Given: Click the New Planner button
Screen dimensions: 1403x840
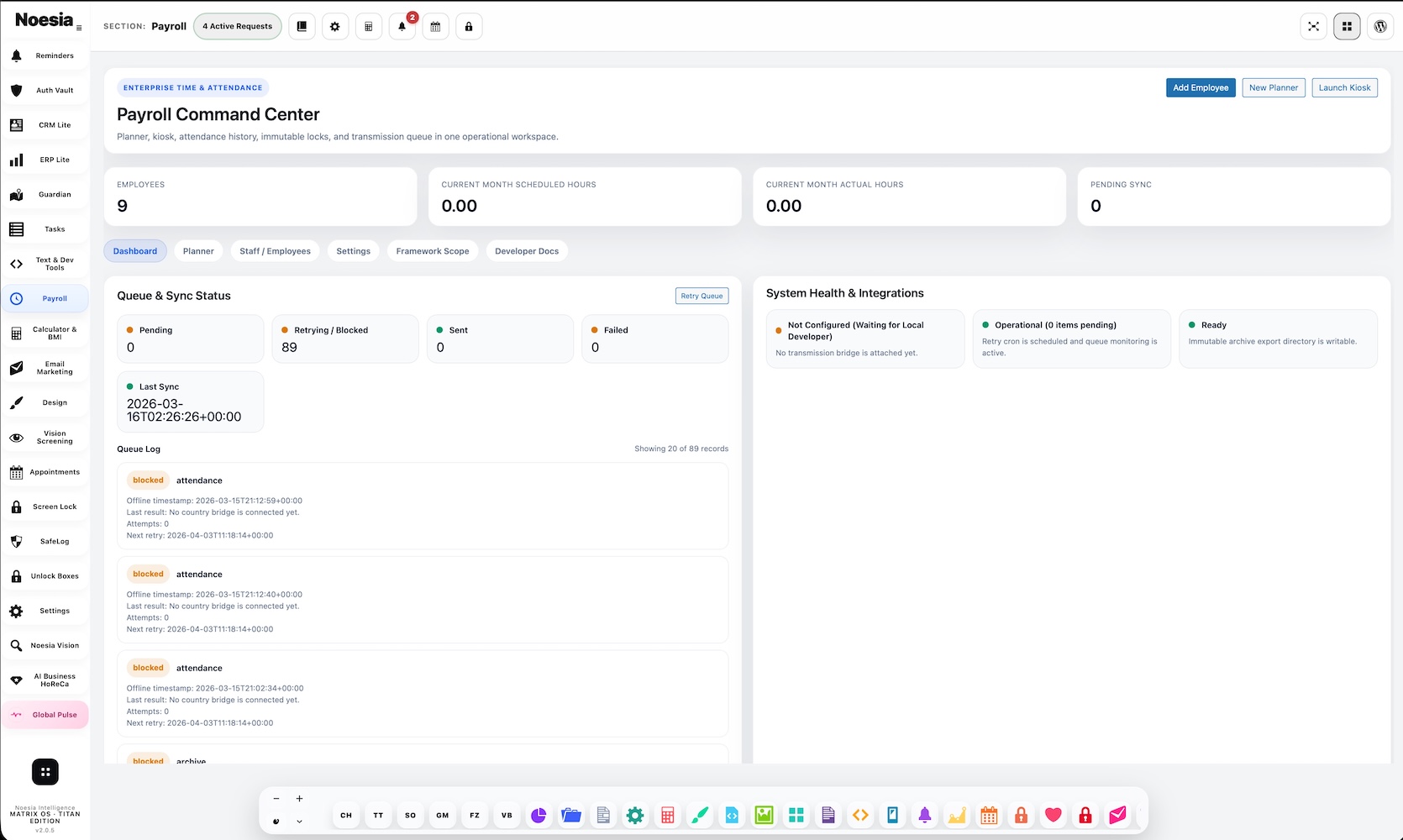Looking at the screenshot, I should (x=1274, y=87).
